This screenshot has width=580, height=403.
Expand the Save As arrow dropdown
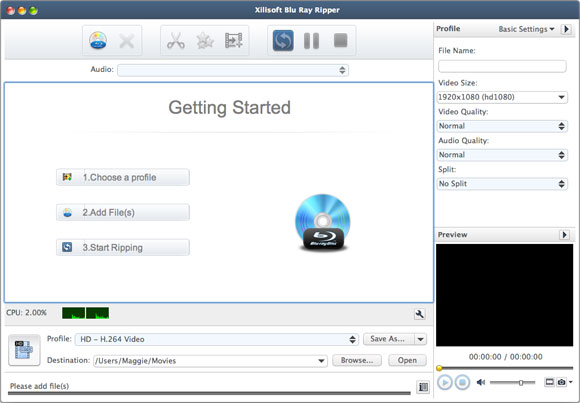pyautogui.click(x=421, y=339)
